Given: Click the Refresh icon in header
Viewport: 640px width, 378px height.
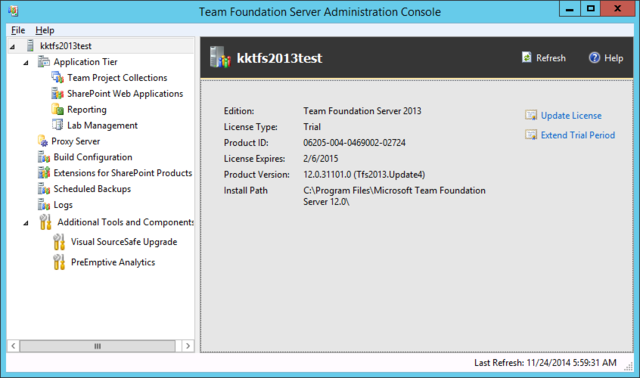Looking at the screenshot, I should click(527, 58).
